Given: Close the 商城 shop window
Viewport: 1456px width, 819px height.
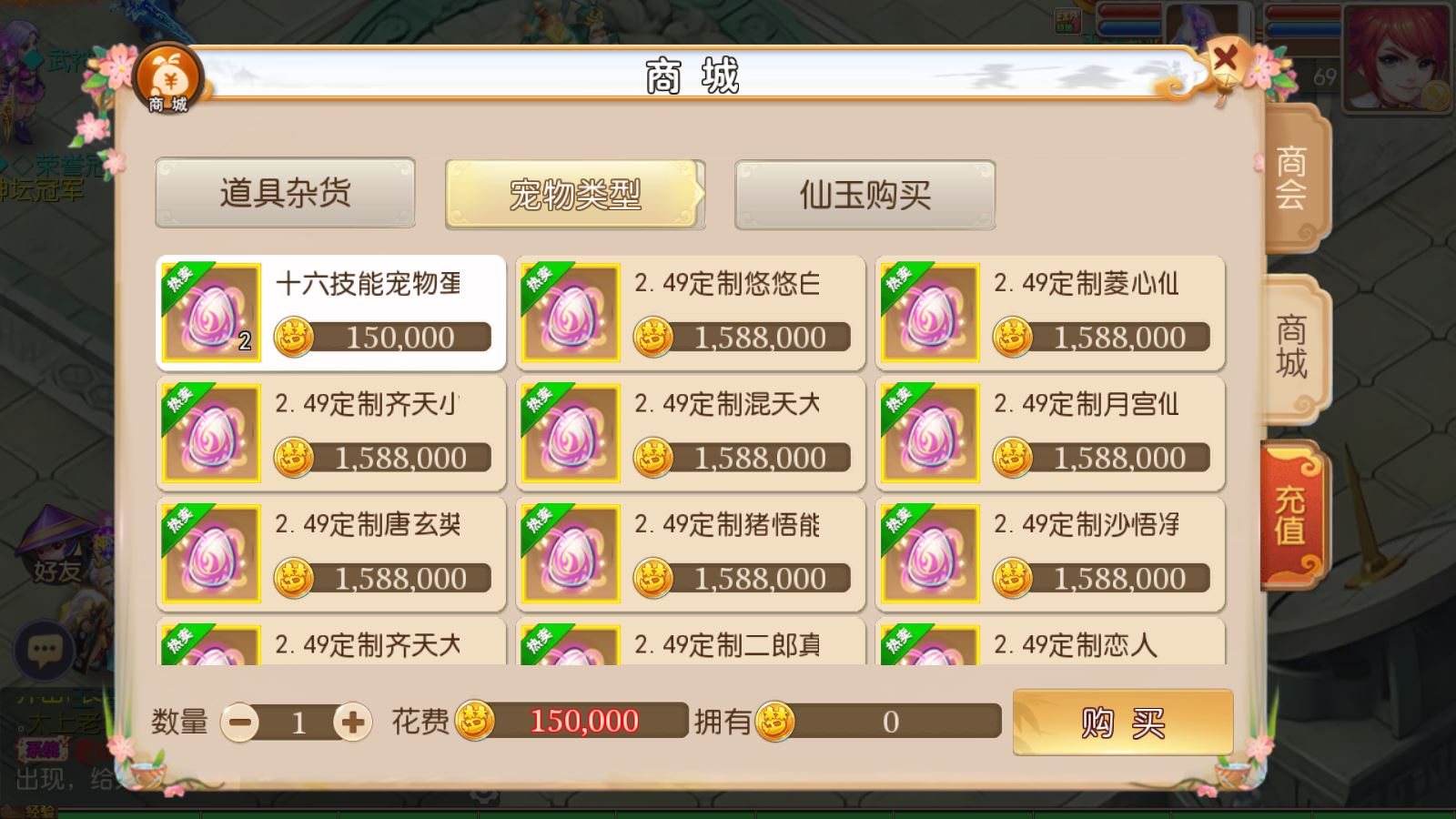Looking at the screenshot, I should click(x=1225, y=60).
